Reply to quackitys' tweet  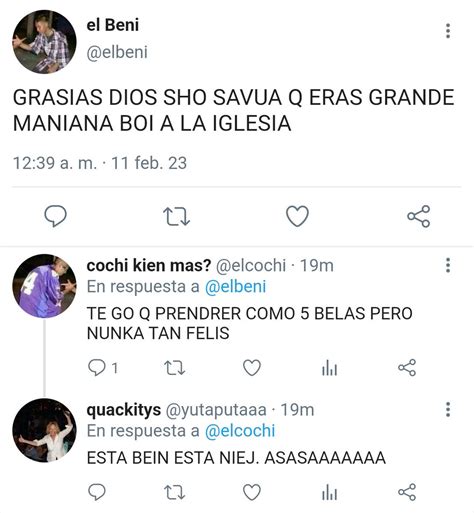[97, 492]
